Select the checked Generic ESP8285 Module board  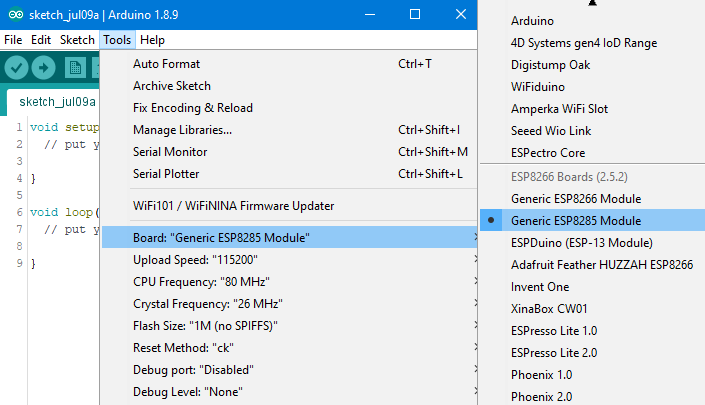point(592,221)
